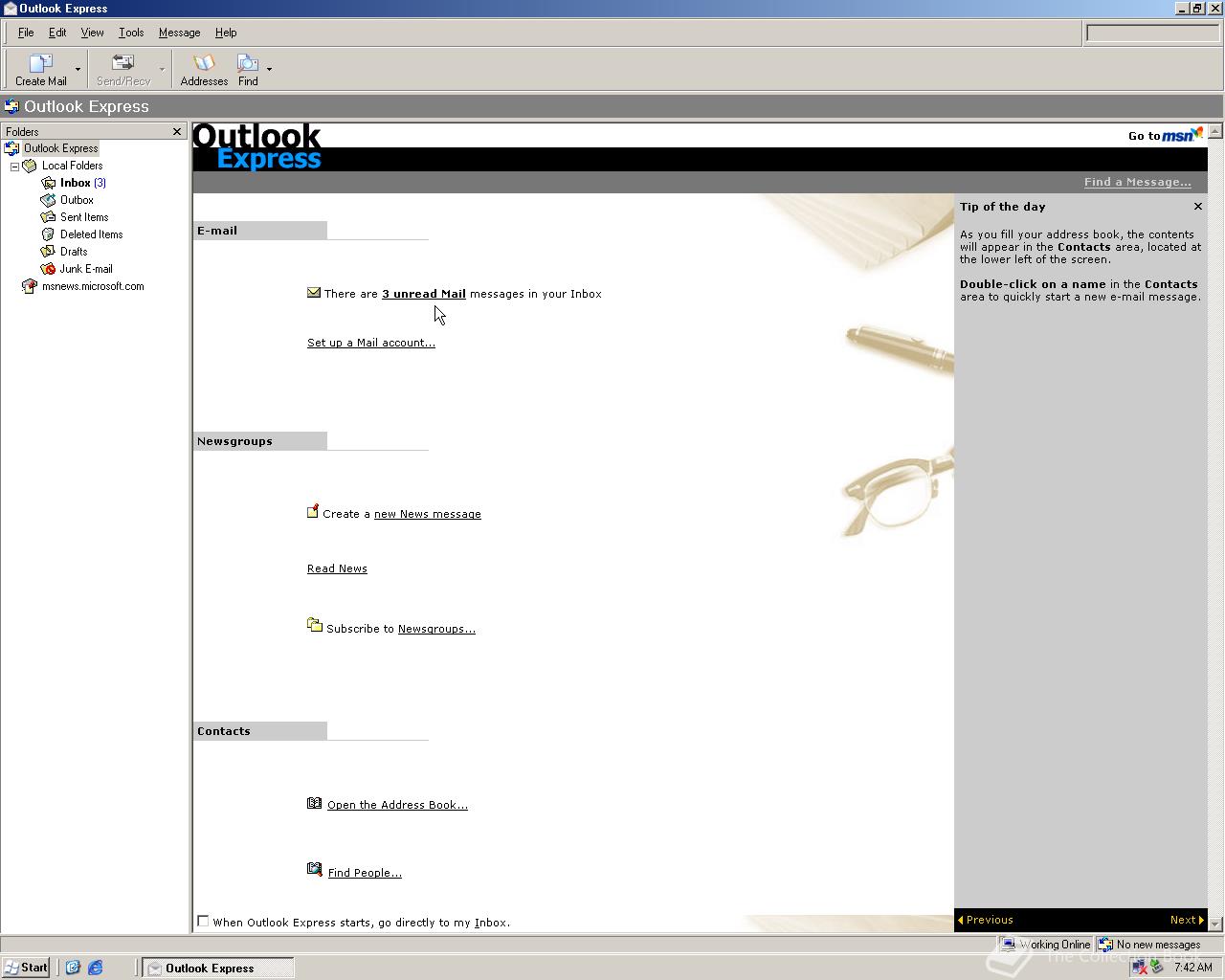Open the Edit menu
The width and height of the screenshot is (1225, 980).
tap(57, 33)
